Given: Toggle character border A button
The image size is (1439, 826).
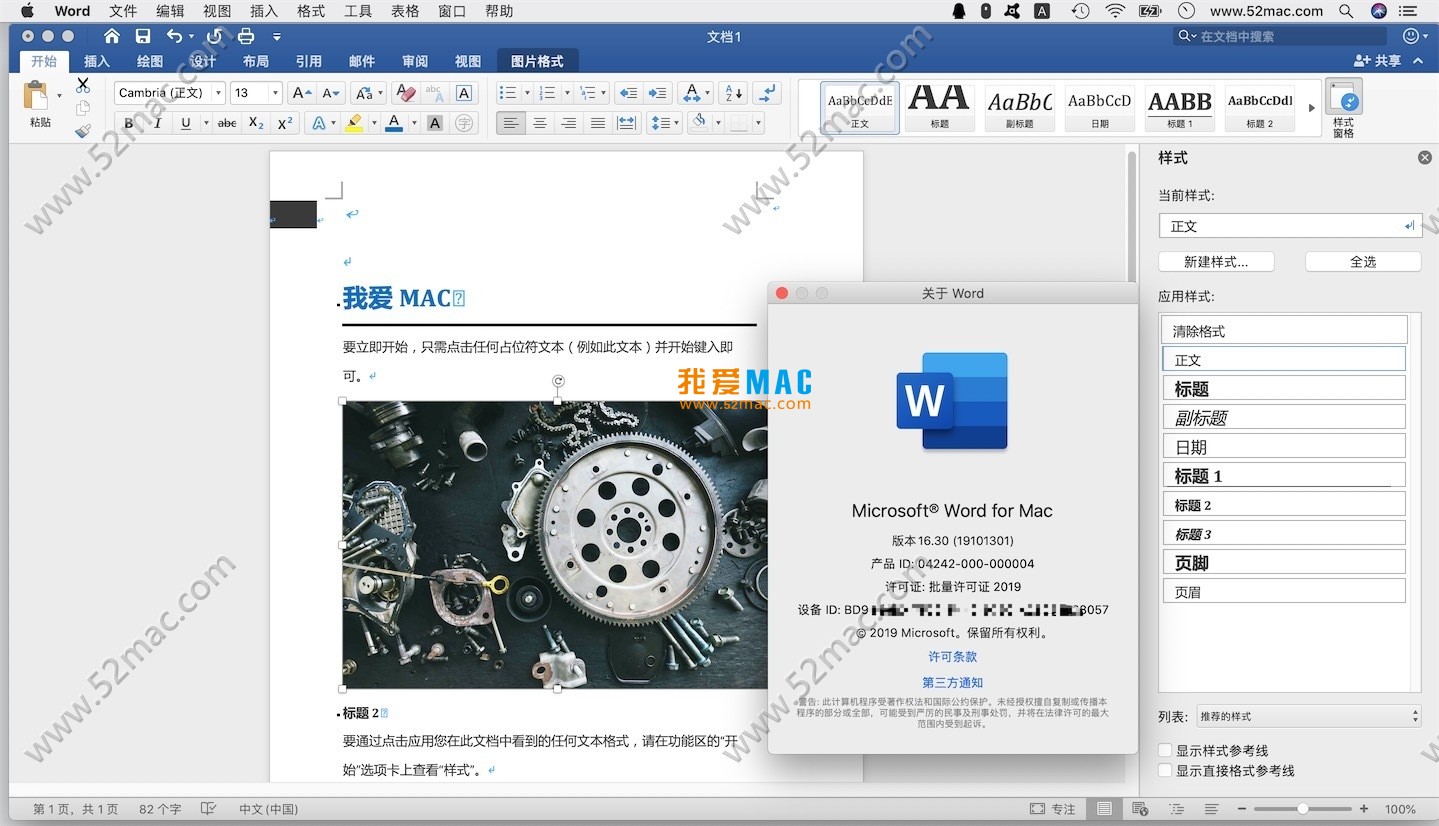Looking at the screenshot, I should (x=464, y=93).
